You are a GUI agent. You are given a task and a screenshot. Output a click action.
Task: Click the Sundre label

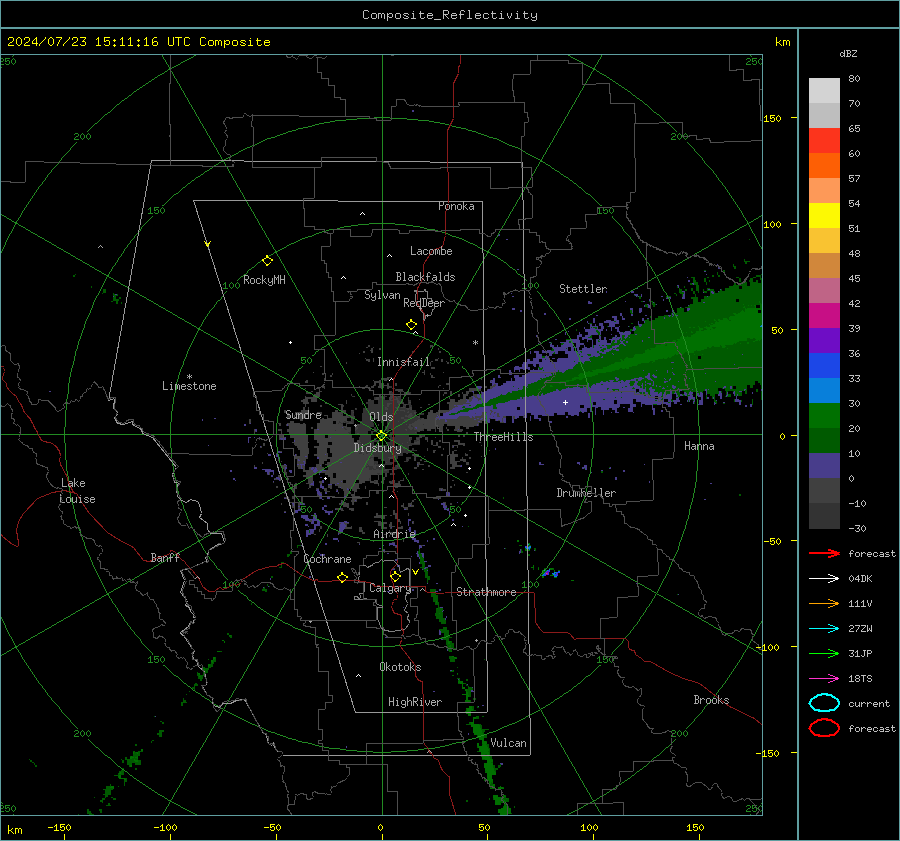click(x=303, y=414)
